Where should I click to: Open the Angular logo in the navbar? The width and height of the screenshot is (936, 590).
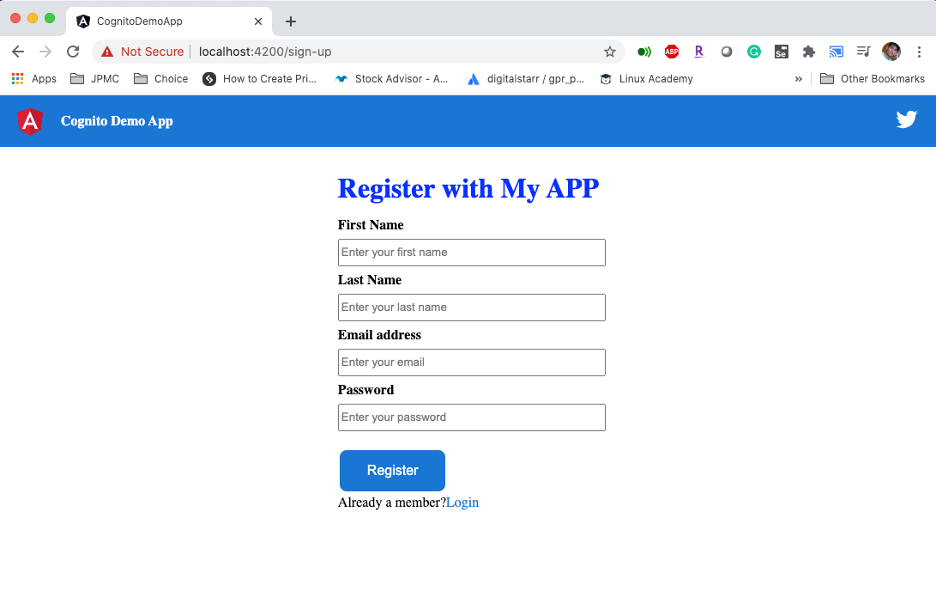[x=29, y=119]
